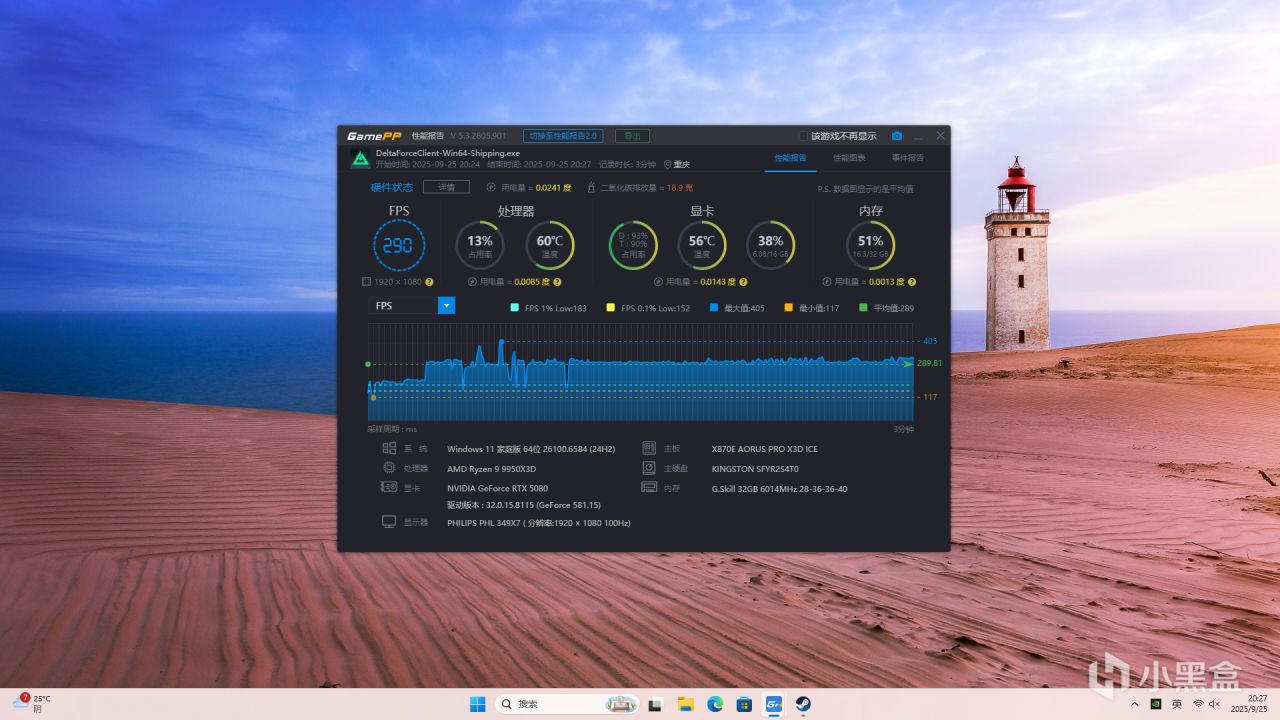Click the GamePP taskbar icon
Image resolution: width=1280 pixels, height=720 pixels.
point(773,704)
